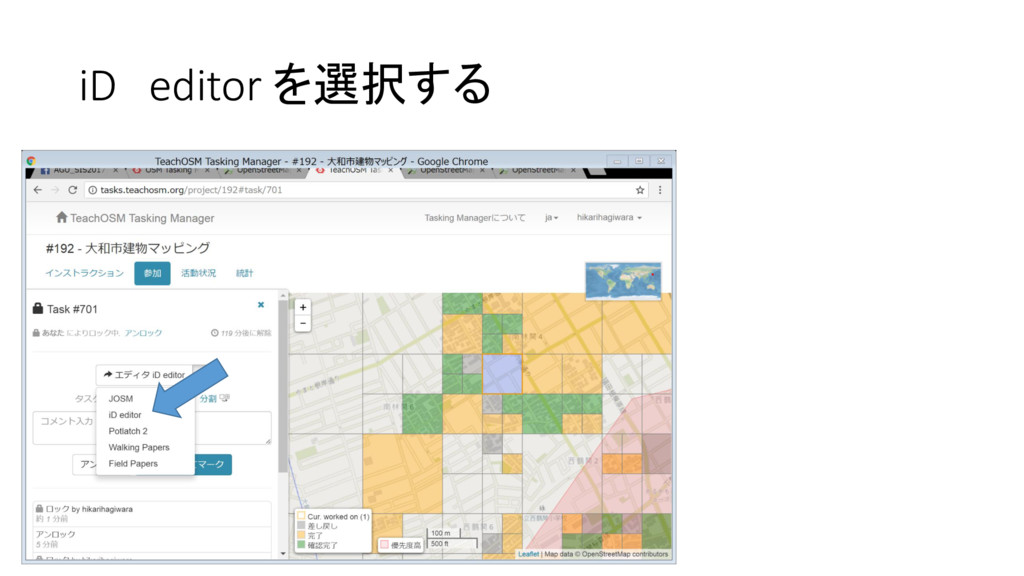The image size is (1024, 576).
Task: Click the split icon next to 分割
Action: click(224, 398)
